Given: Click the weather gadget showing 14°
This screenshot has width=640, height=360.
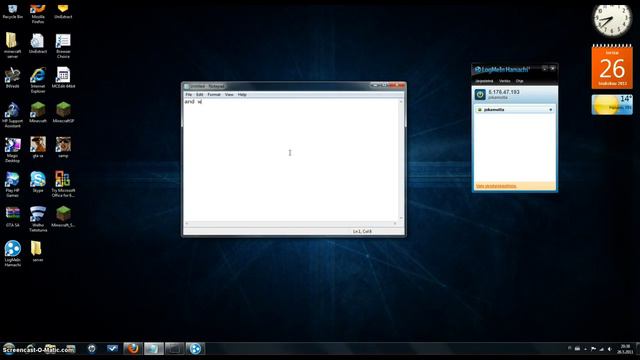Looking at the screenshot, I should (x=612, y=105).
